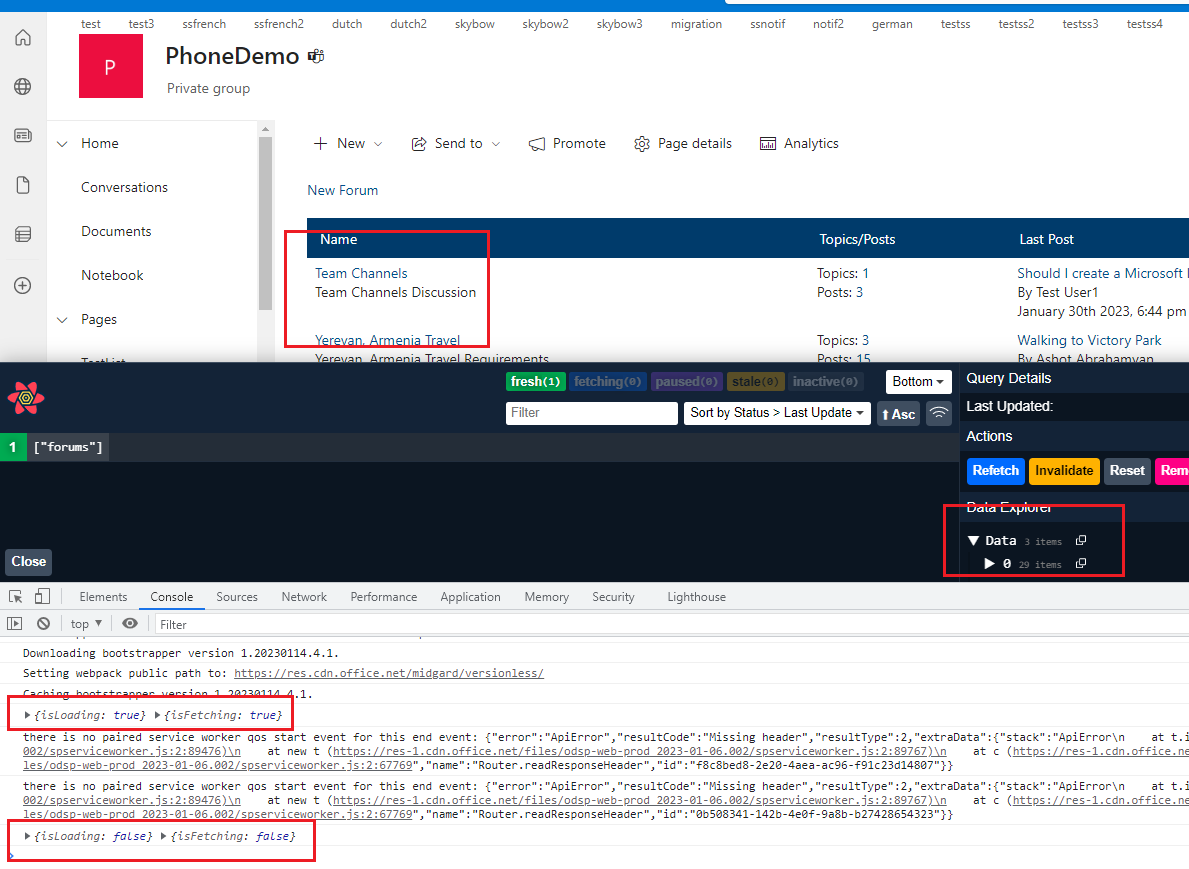Click the React Query devtools logo

[26, 397]
